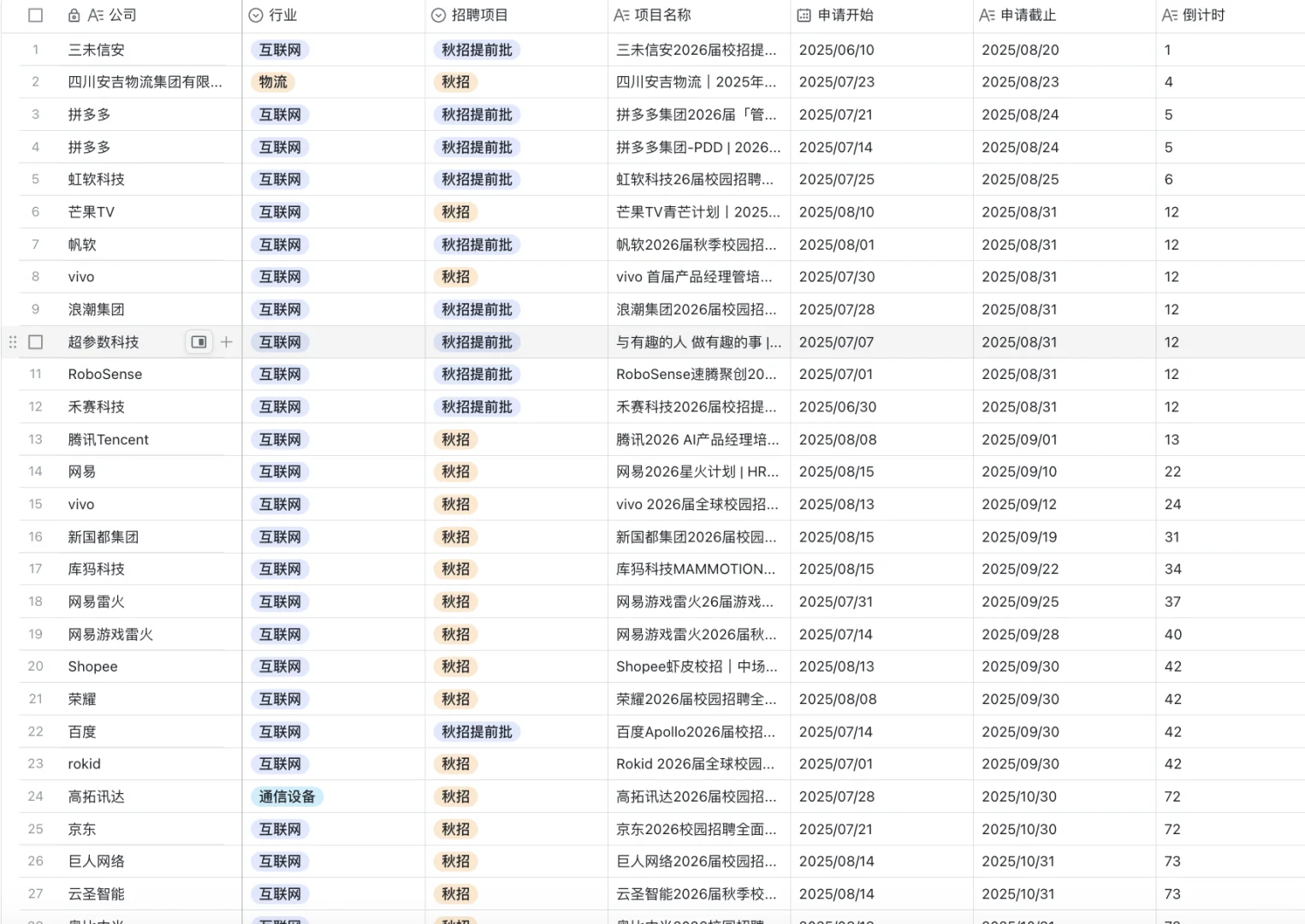Click the select-type icon of the 招聘项目 column
Screen dimensions: 1305x924
click(438, 15)
